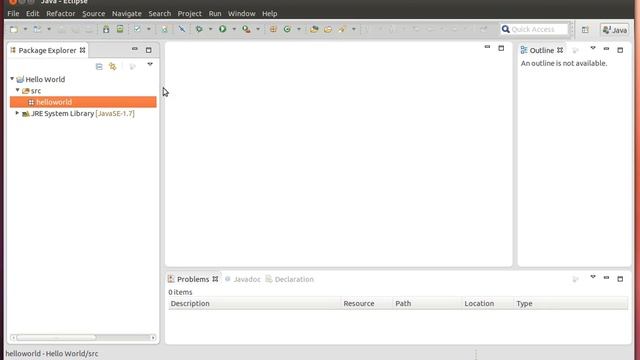Image resolution: width=640 pixels, height=360 pixels.
Task: Maximize the editor area
Action: tap(501, 48)
